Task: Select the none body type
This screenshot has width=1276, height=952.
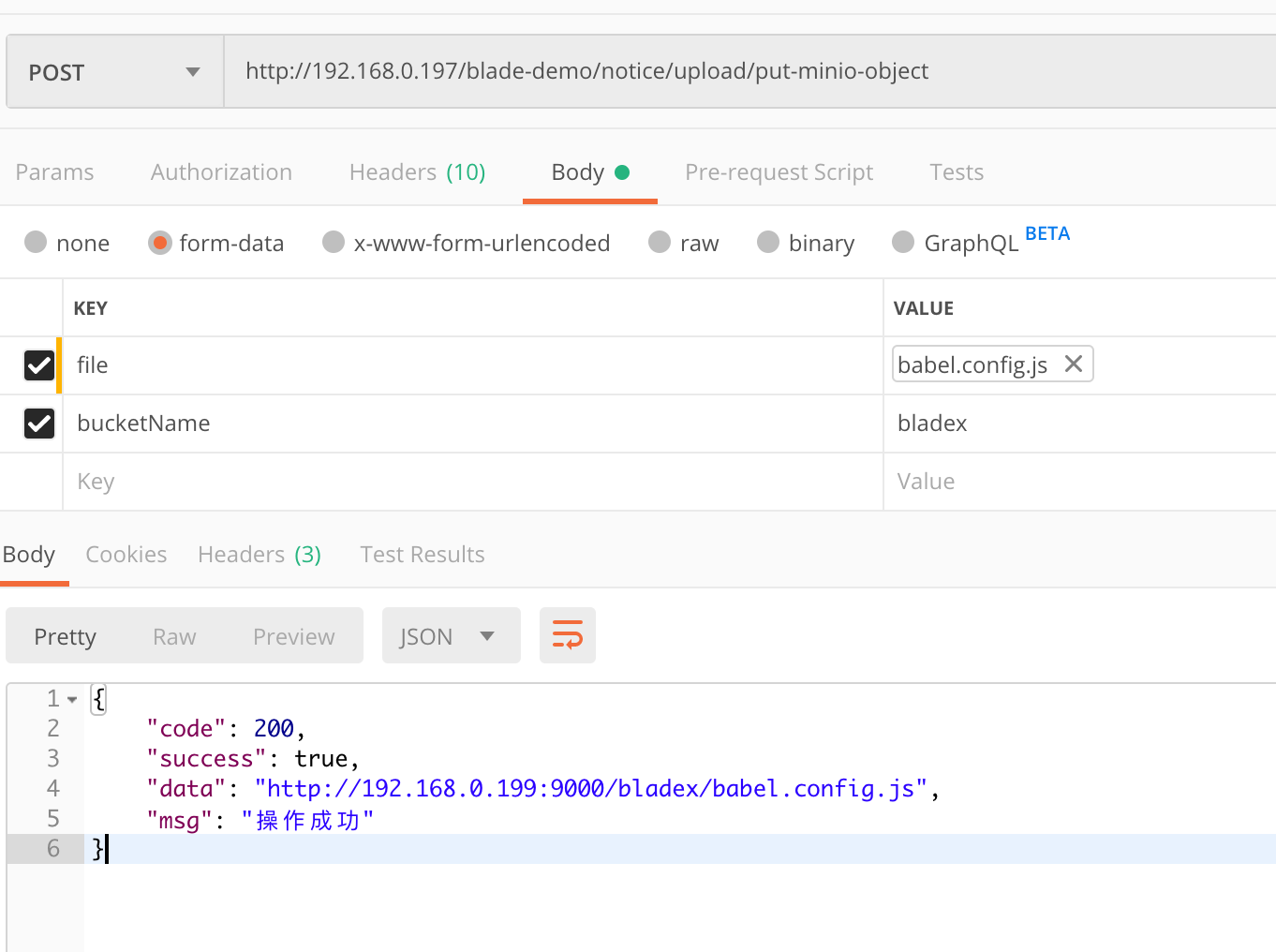Action: 36,243
